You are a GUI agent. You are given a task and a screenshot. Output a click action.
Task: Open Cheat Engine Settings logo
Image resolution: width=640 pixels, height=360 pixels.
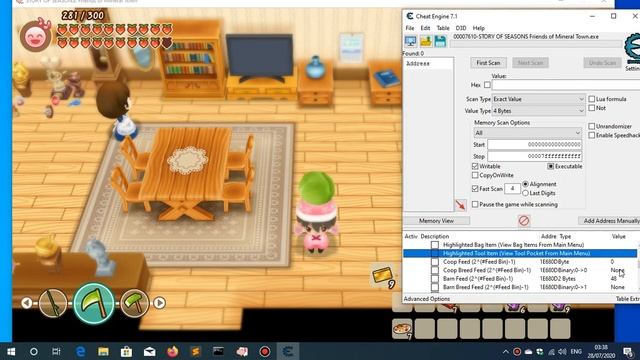pyautogui.click(x=632, y=48)
